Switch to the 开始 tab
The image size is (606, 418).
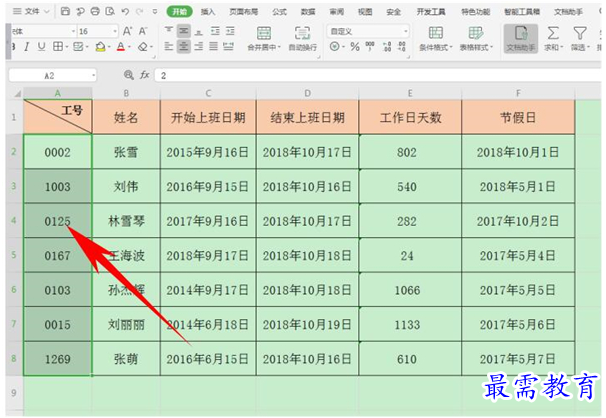click(180, 12)
